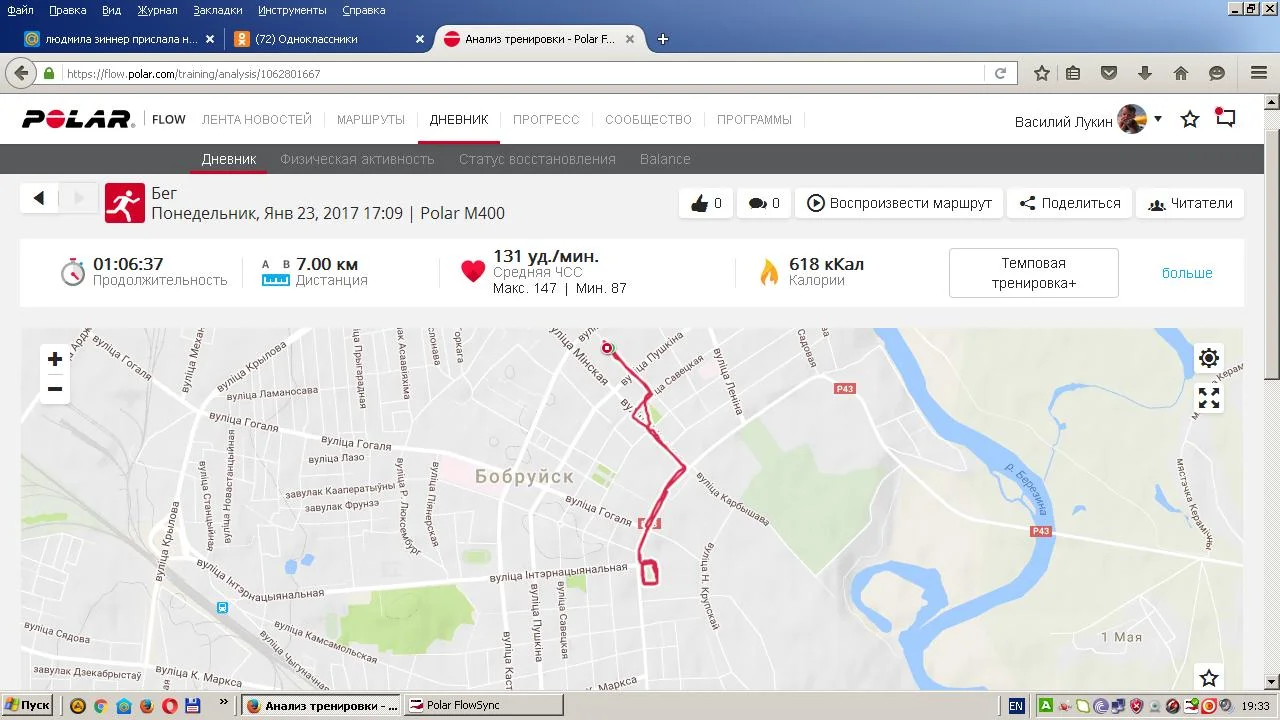Show bookmarks list icon

tap(1073, 73)
